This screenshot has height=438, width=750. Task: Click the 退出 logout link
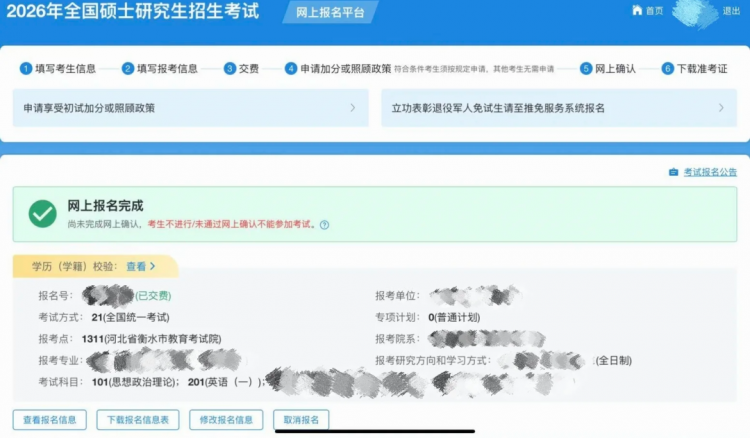tap(731, 11)
